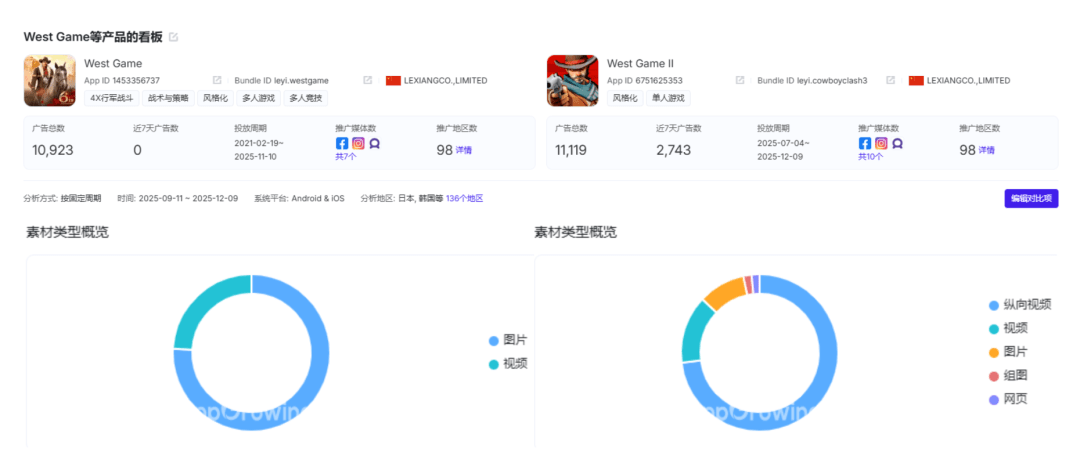Click the 风格化 tag under West Game II
The height and width of the screenshot is (470, 1080).
pos(625,98)
